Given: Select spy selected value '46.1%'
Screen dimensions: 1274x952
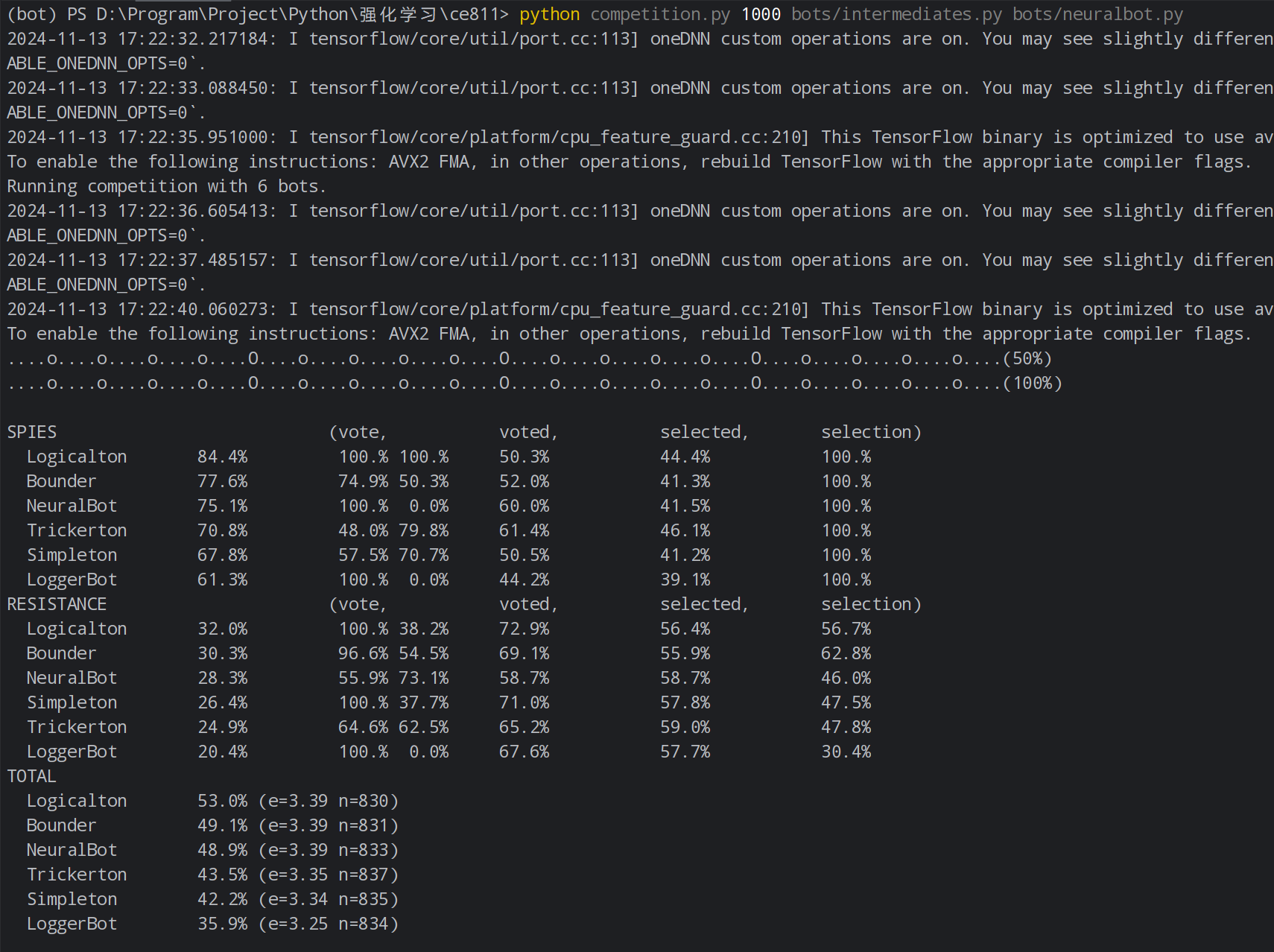Looking at the screenshot, I should click(685, 530).
